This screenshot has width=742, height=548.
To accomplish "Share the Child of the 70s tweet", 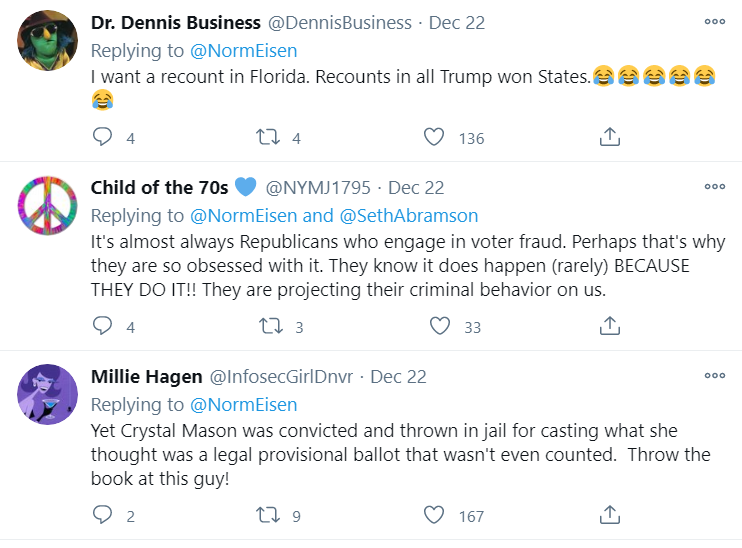I will click(x=610, y=326).
